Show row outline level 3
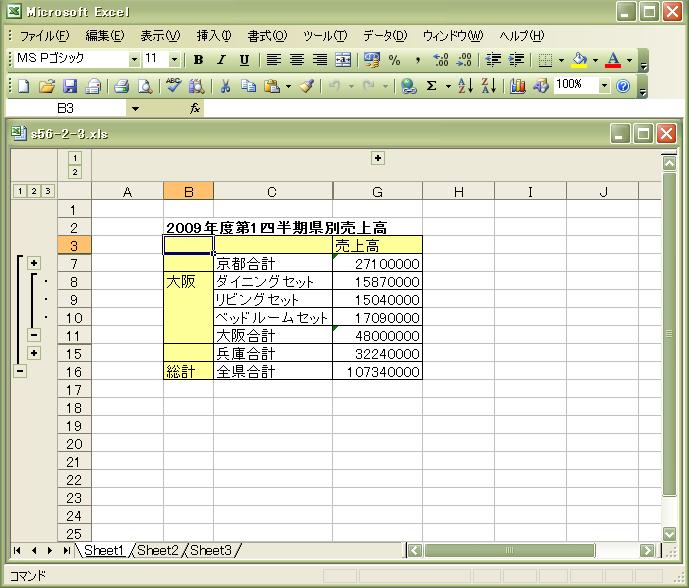Screen dimensions: 689x588 [x=48, y=191]
